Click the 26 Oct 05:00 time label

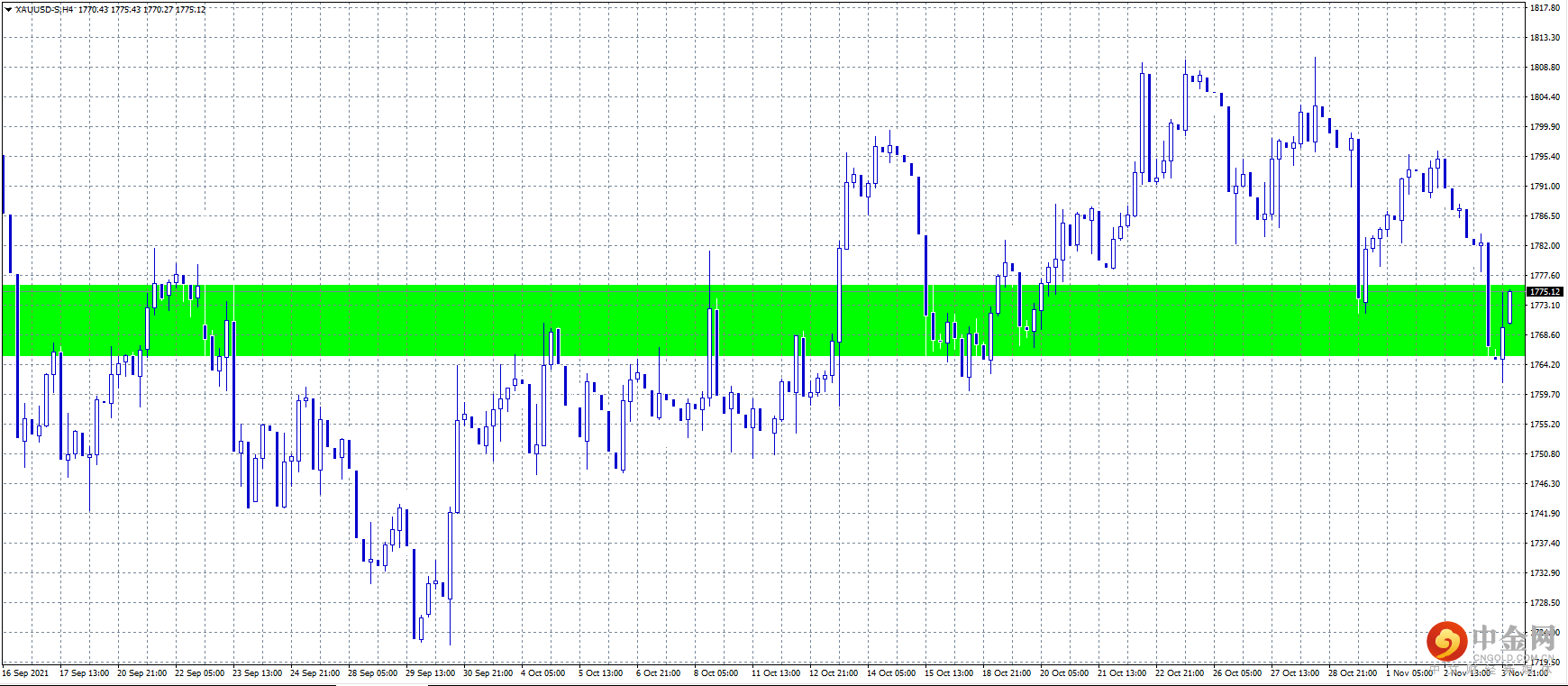point(1237,673)
